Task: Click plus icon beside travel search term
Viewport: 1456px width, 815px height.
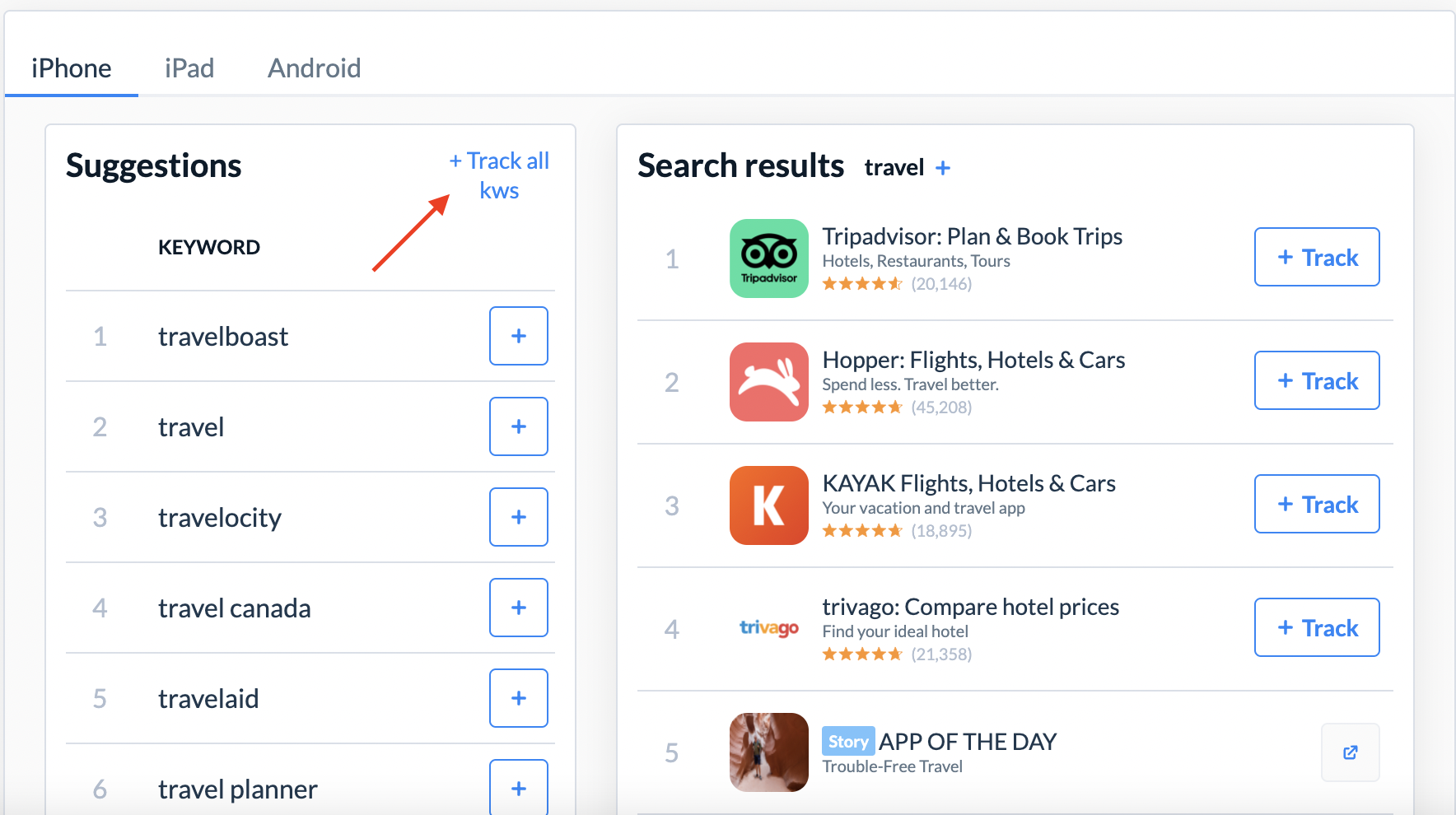Action: pyautogui.click(x=943, y=168)
